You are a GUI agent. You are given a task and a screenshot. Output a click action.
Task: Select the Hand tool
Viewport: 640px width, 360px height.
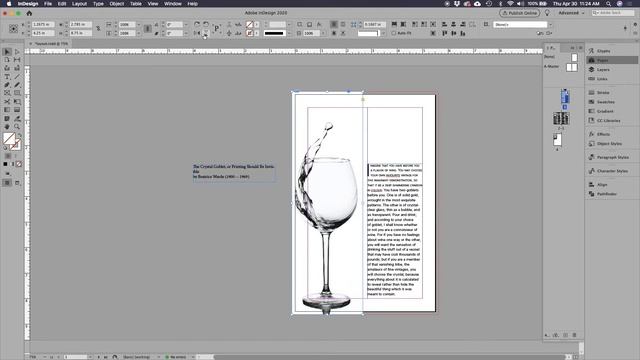(7, 127)
